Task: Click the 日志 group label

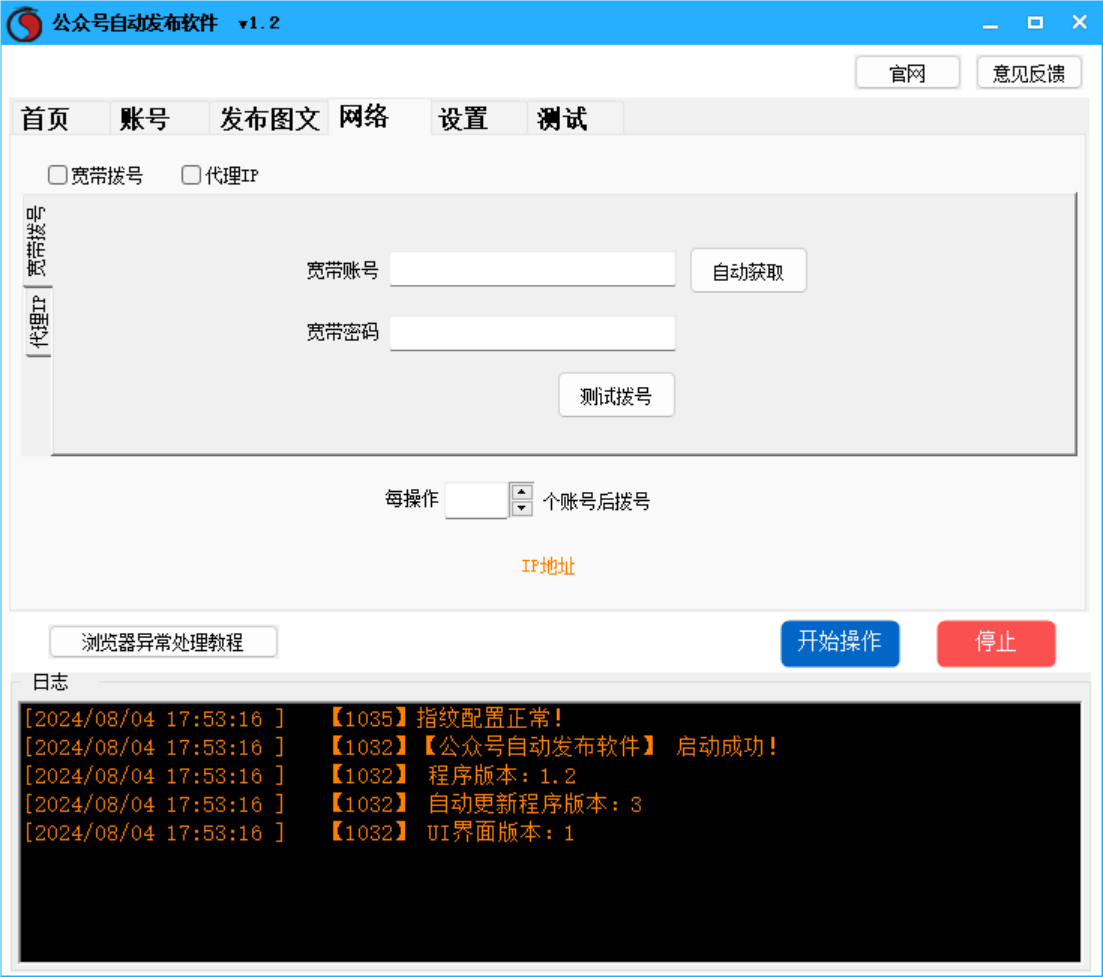Action: (x=50, y=681)
